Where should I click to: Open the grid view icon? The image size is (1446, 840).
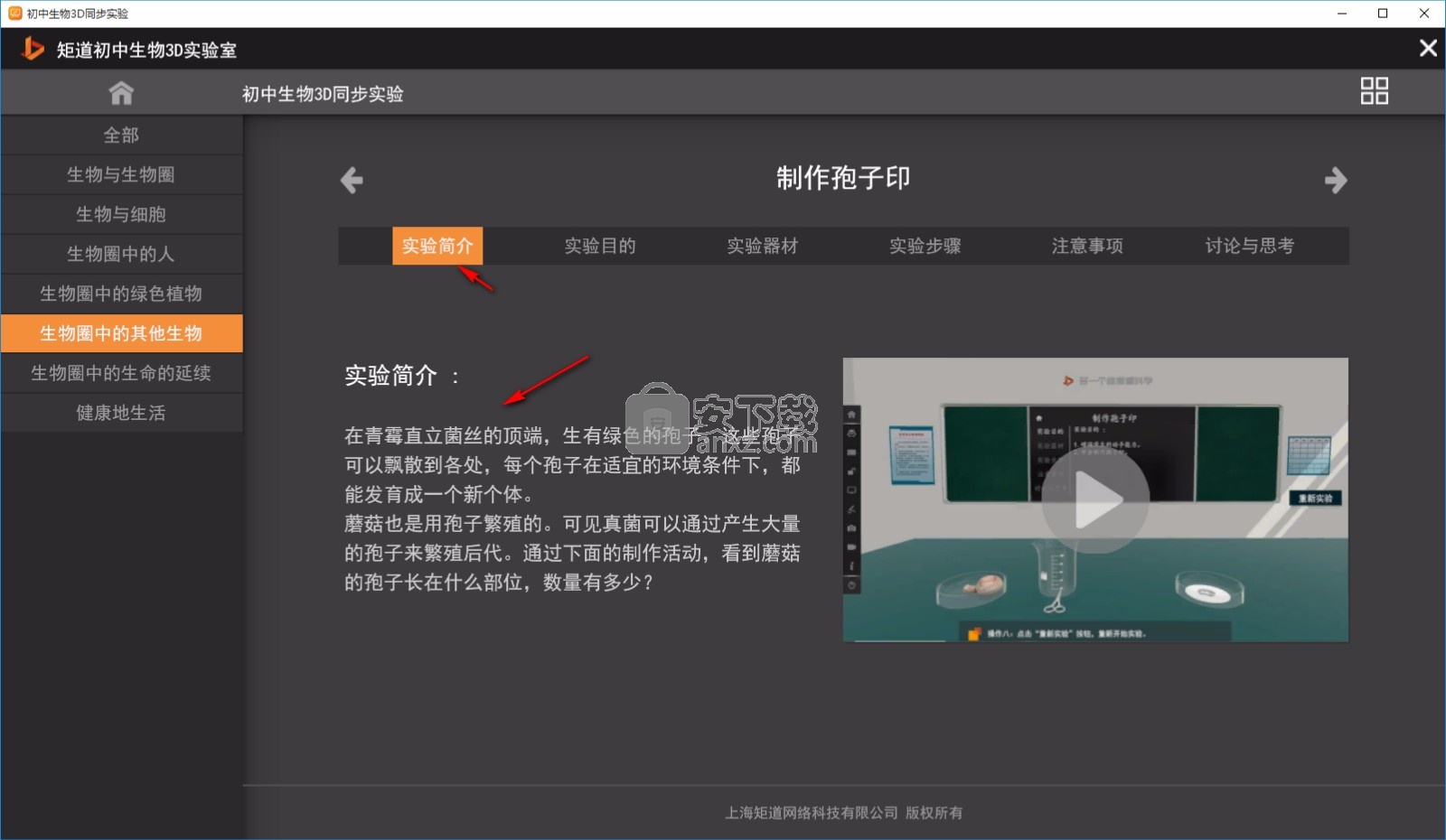click(1374, 90)
